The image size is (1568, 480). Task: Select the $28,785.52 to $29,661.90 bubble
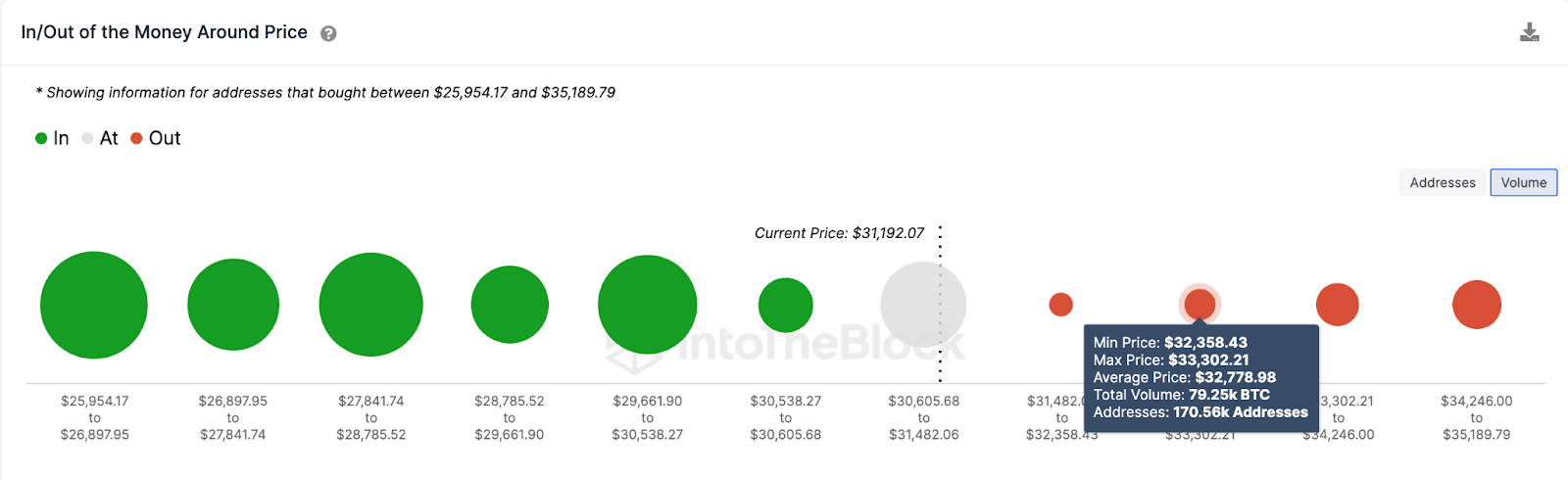pos(510,305)
